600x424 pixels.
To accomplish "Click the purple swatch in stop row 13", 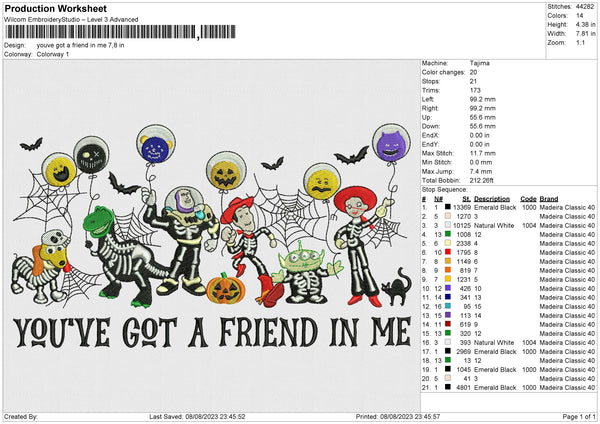I will coord(447,315).
